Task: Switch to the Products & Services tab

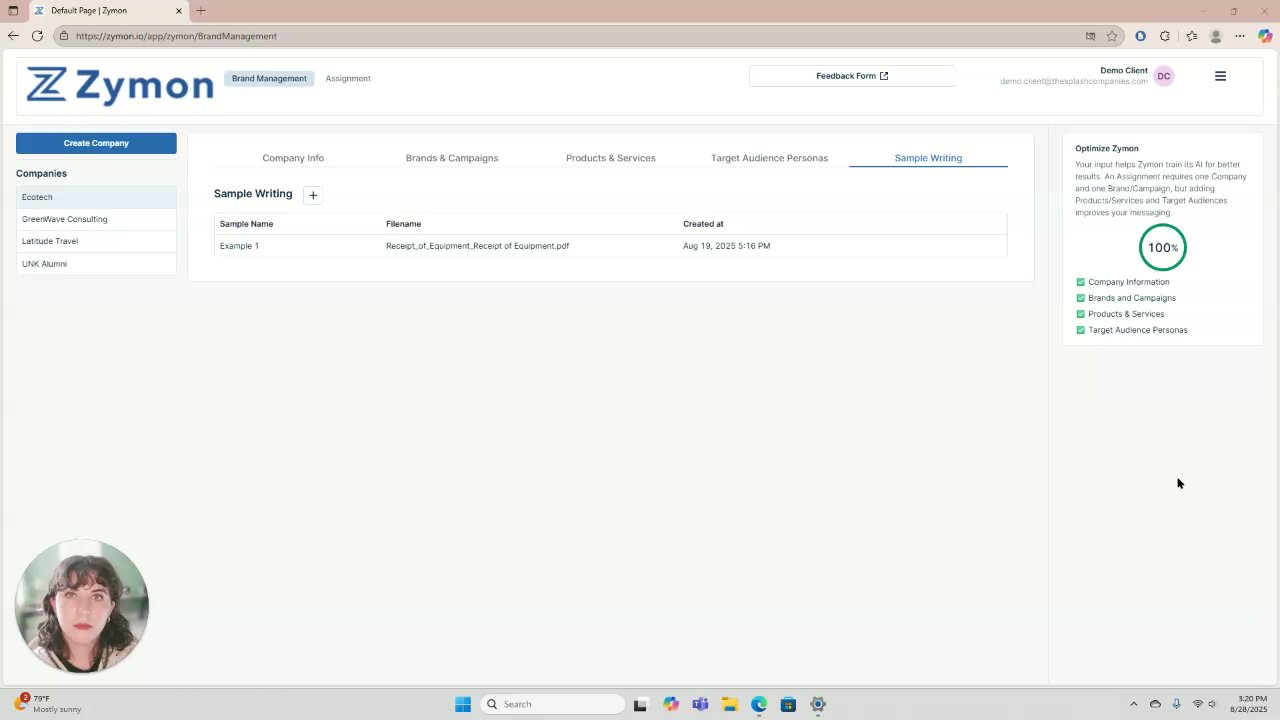Action: pyautogui.click(x=611, y=158)
